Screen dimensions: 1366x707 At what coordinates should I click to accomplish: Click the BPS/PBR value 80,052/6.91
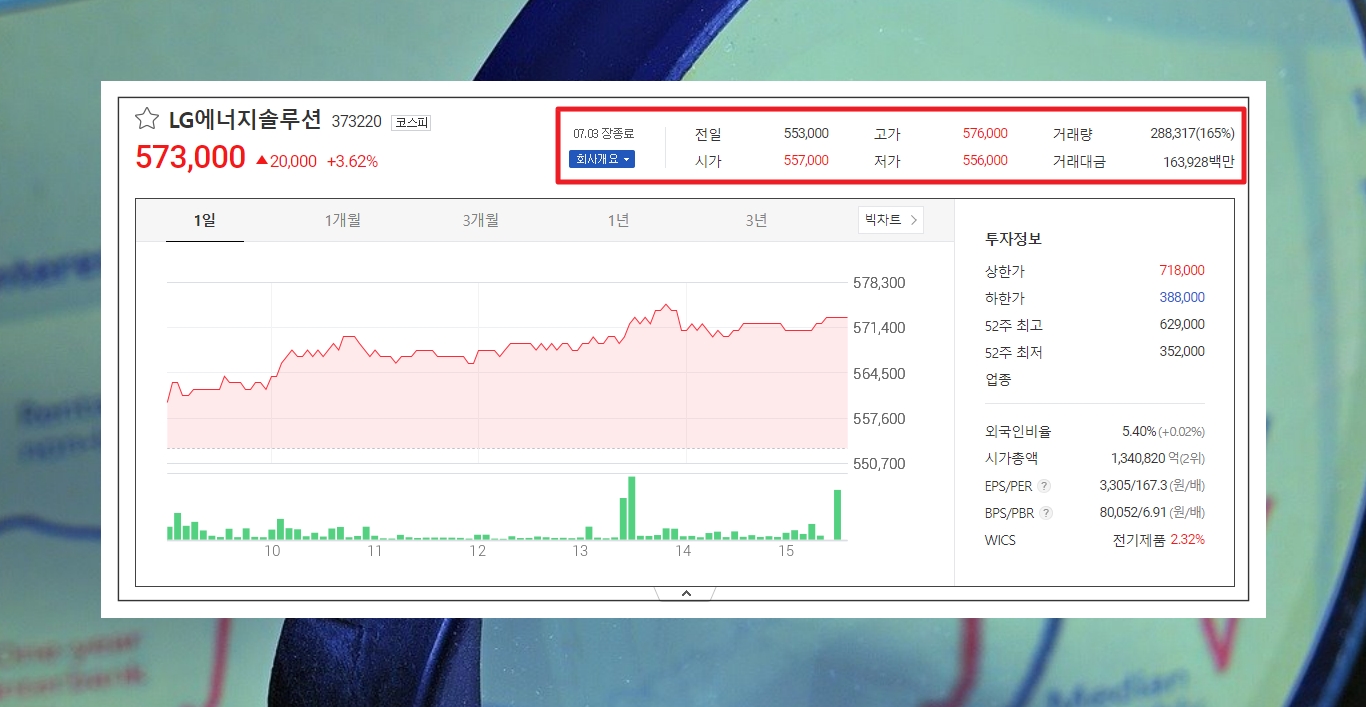(x=1131, y=512)
